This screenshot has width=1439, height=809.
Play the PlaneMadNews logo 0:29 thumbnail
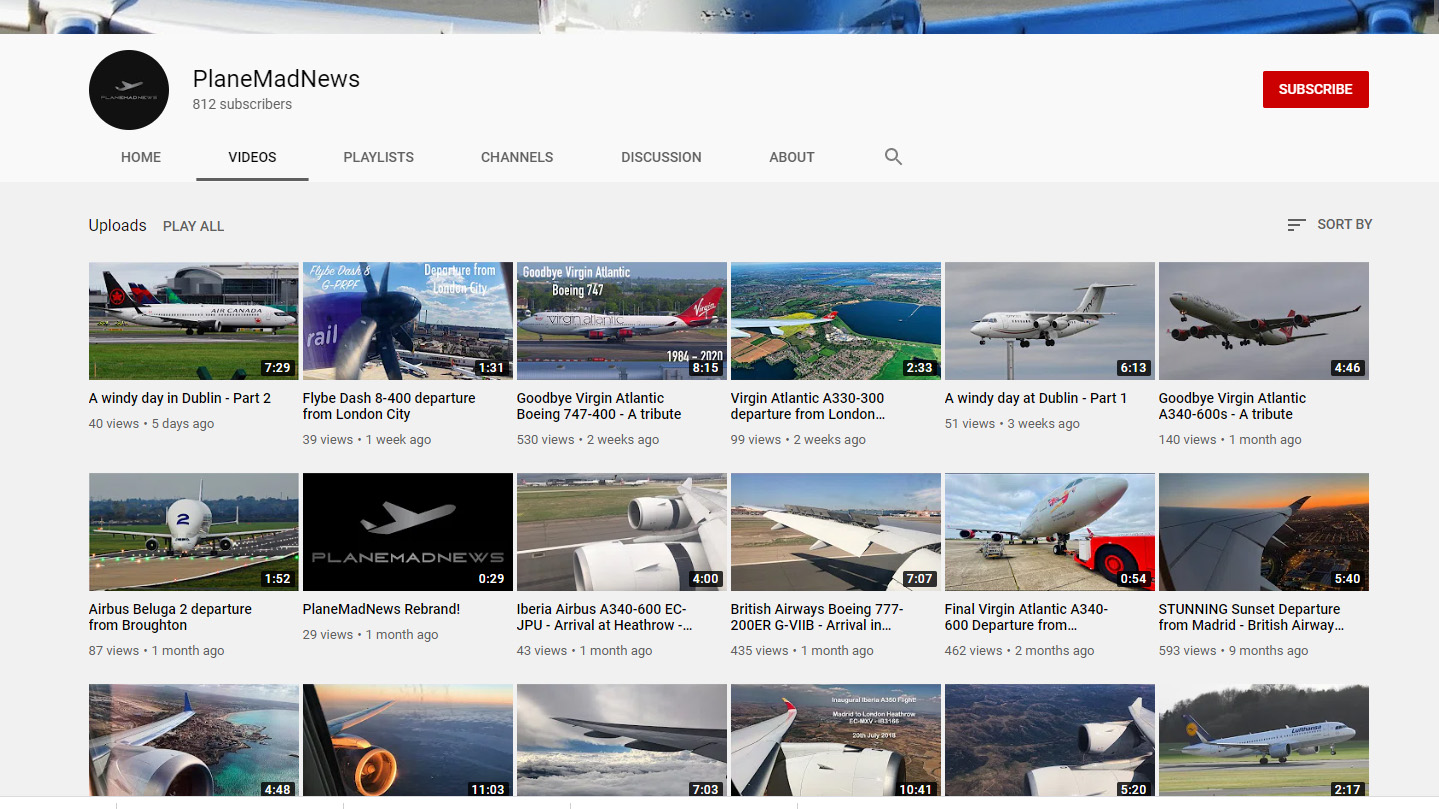click(x=408, y=532)
